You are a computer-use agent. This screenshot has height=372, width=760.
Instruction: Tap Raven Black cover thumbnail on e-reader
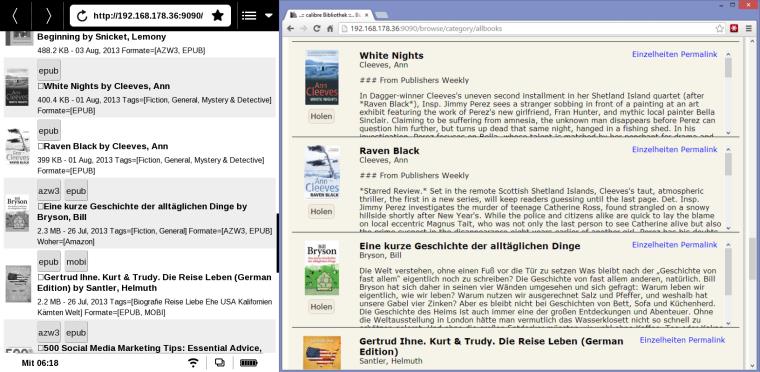pyautogui.click(x=17, y=146)
